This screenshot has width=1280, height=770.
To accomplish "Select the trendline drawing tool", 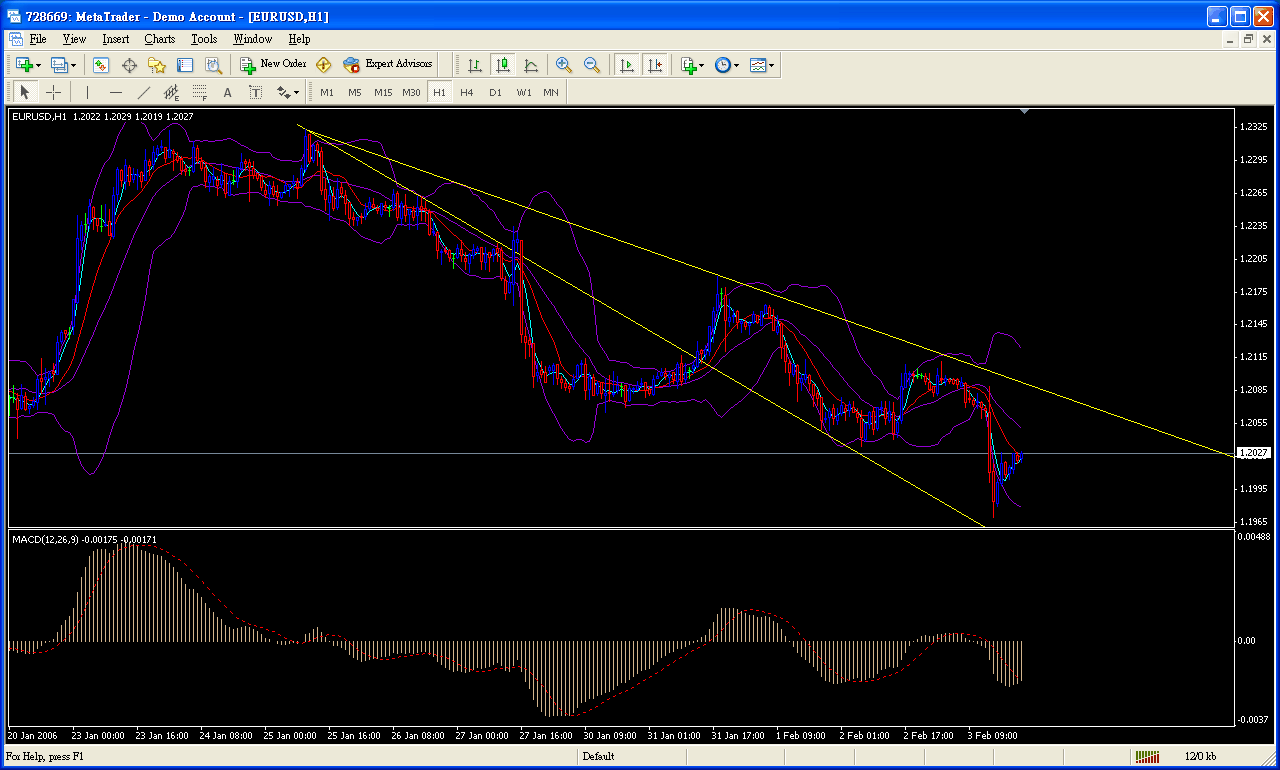I will (x=144, y=93).
